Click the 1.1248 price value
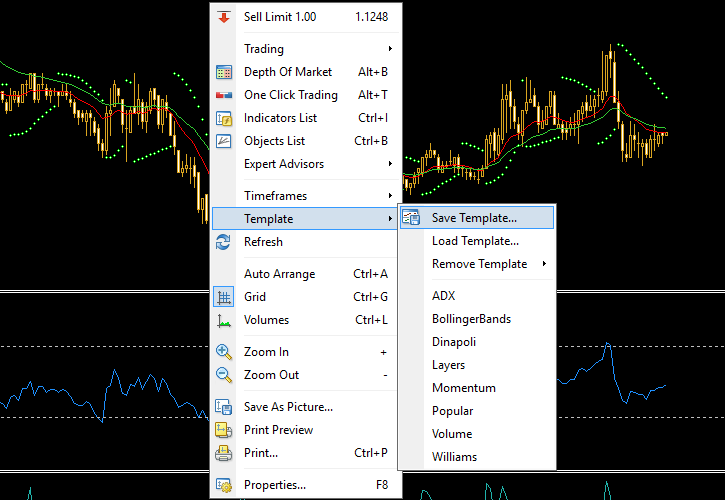 tap(371, 17)
